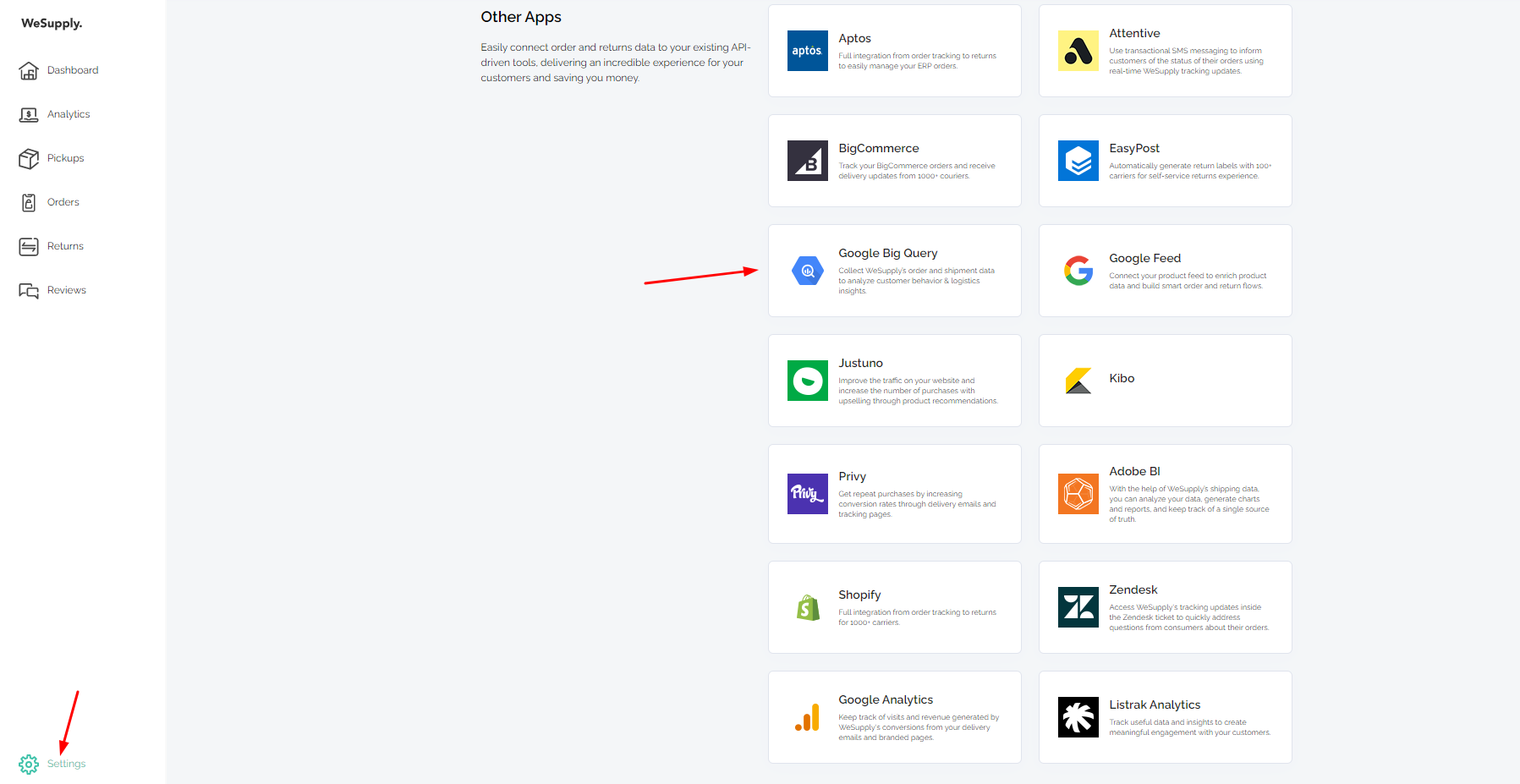The width and height of the screenshot is (1520, 784).
Task: Open Analytics via laptop icon
Action: pyautogui.click(x=29, y=114)
